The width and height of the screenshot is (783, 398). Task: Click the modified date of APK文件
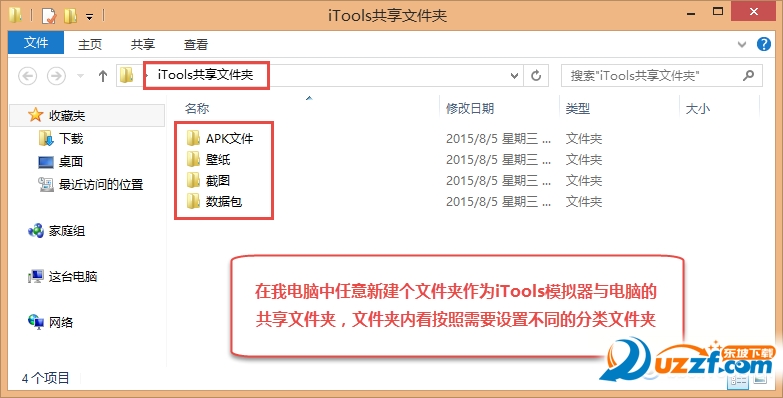click(498, 138)
